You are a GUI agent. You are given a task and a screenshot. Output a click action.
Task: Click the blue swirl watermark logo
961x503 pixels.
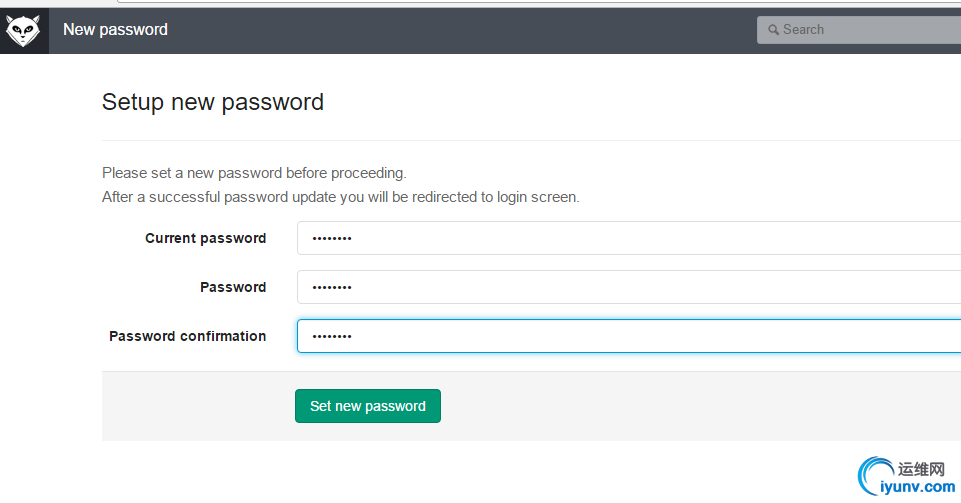876,477
